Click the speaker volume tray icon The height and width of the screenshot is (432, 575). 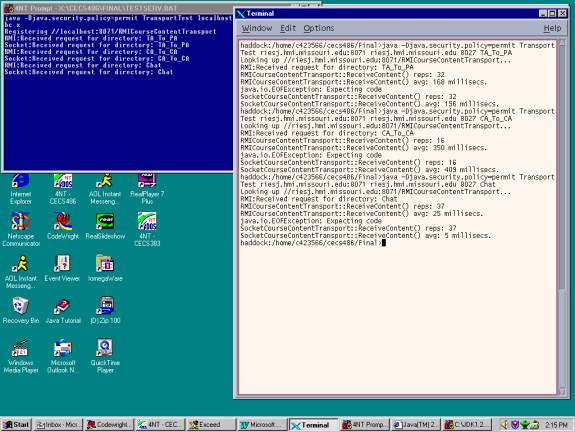point(505,425)
